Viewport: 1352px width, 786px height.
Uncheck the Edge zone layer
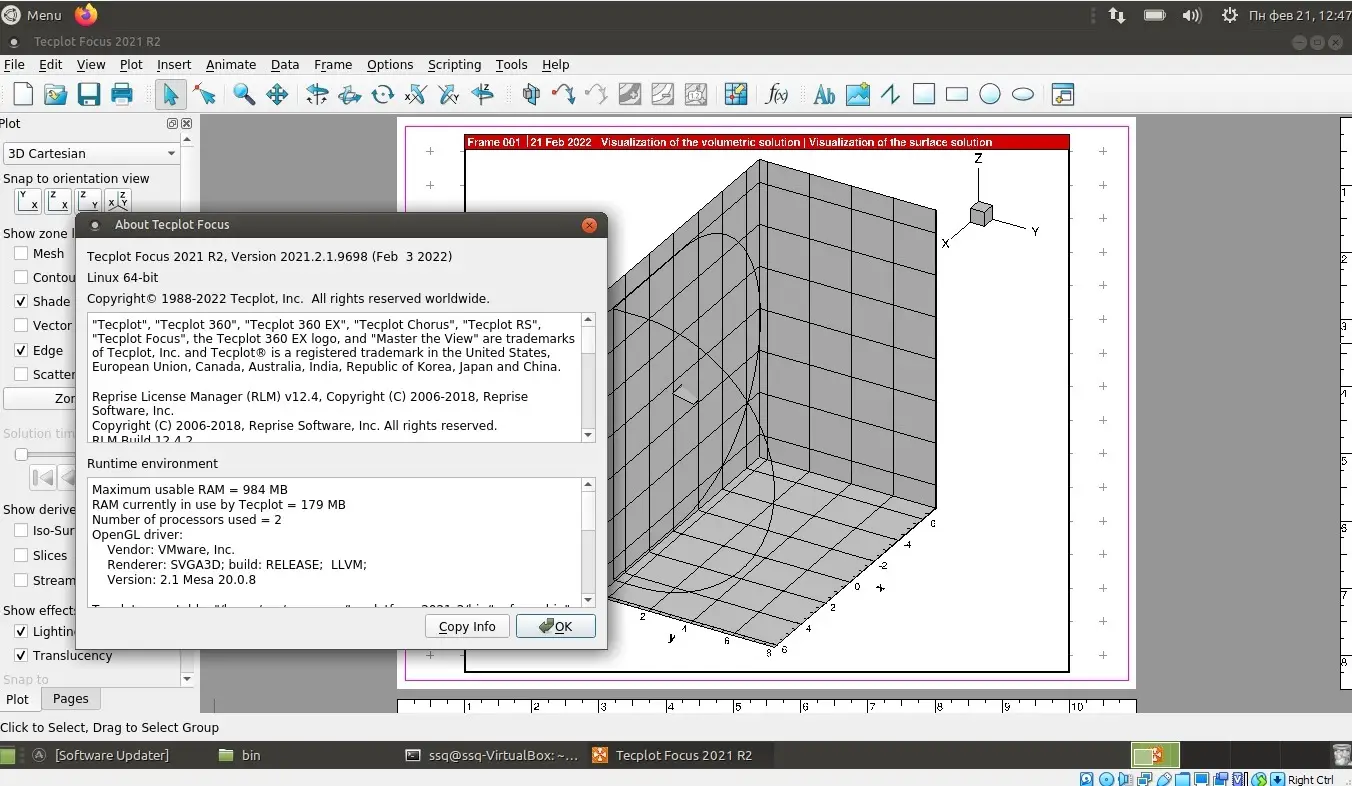21,350
